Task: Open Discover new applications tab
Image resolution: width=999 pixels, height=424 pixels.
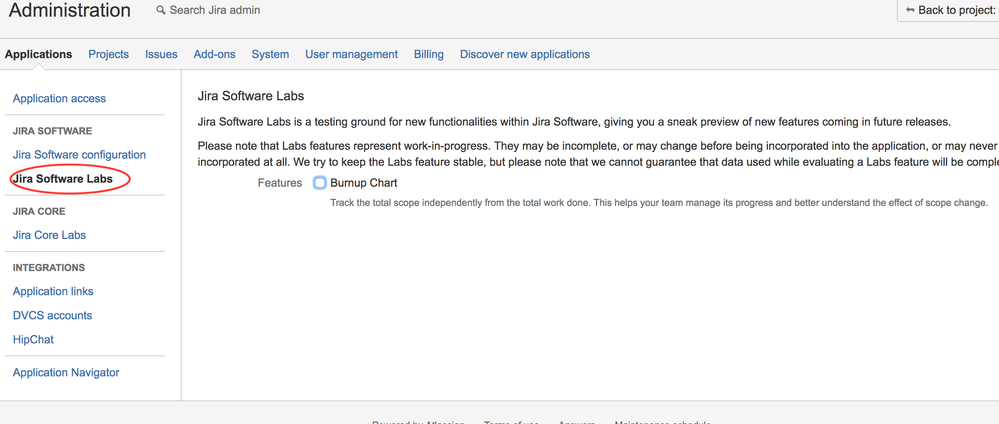Action: (x=525, y=54)
